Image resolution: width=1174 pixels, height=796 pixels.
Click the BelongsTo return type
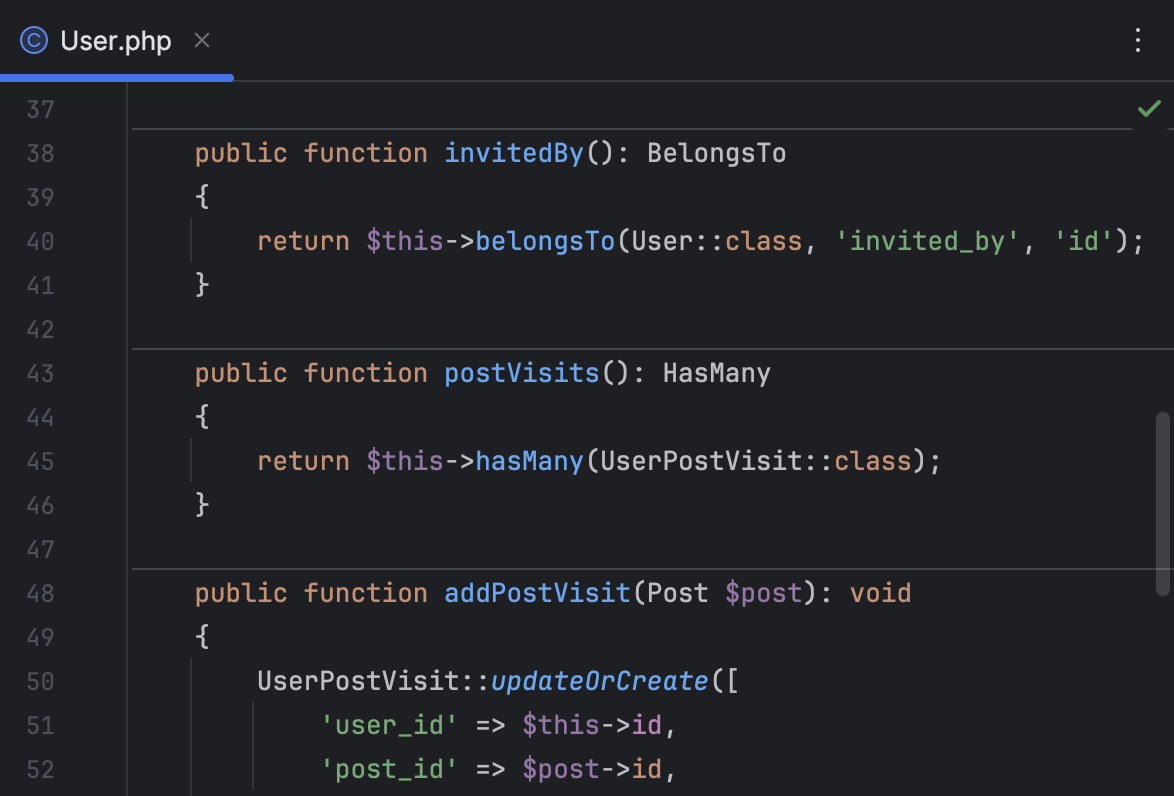pos(716,153)
